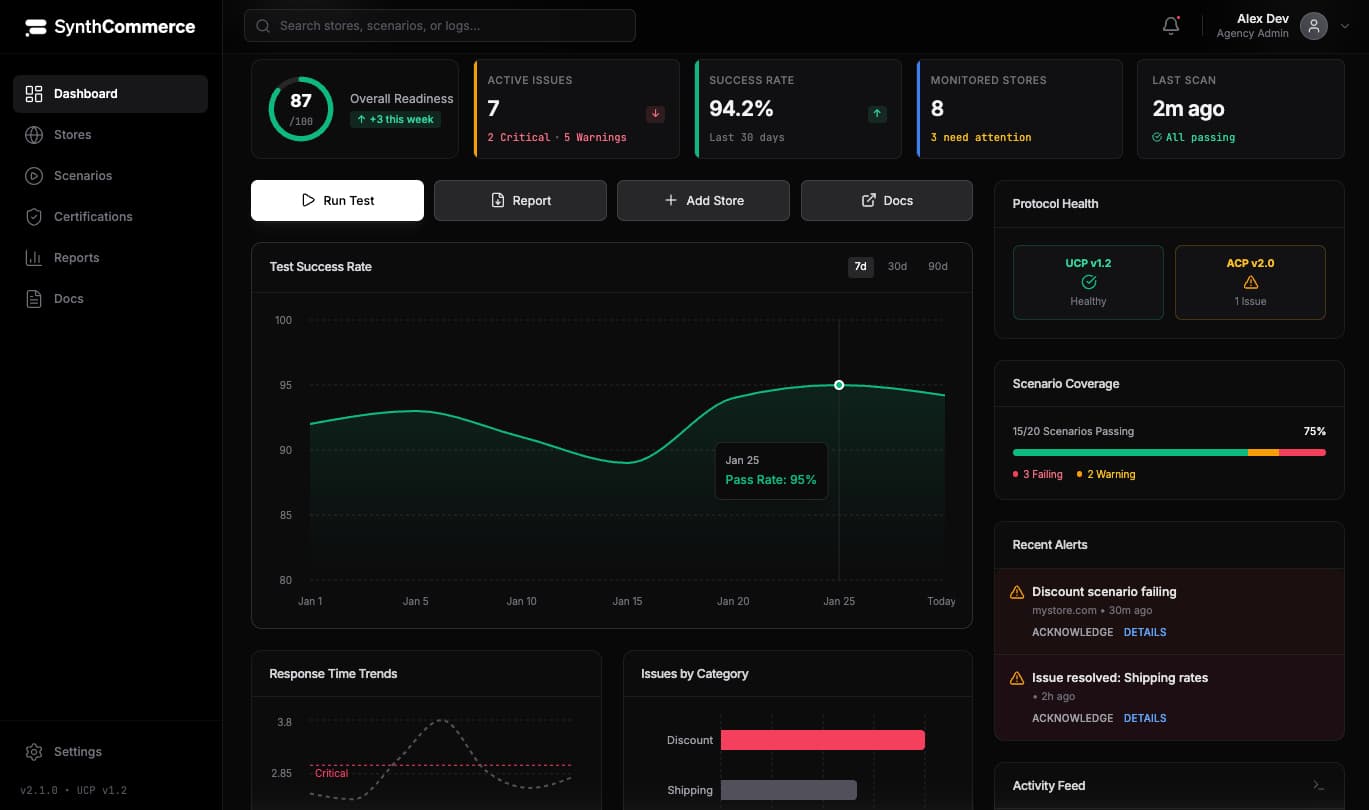Screen dimensions: 1369x810
Task: Open the notifications bell
Action: coord(1170,25)
